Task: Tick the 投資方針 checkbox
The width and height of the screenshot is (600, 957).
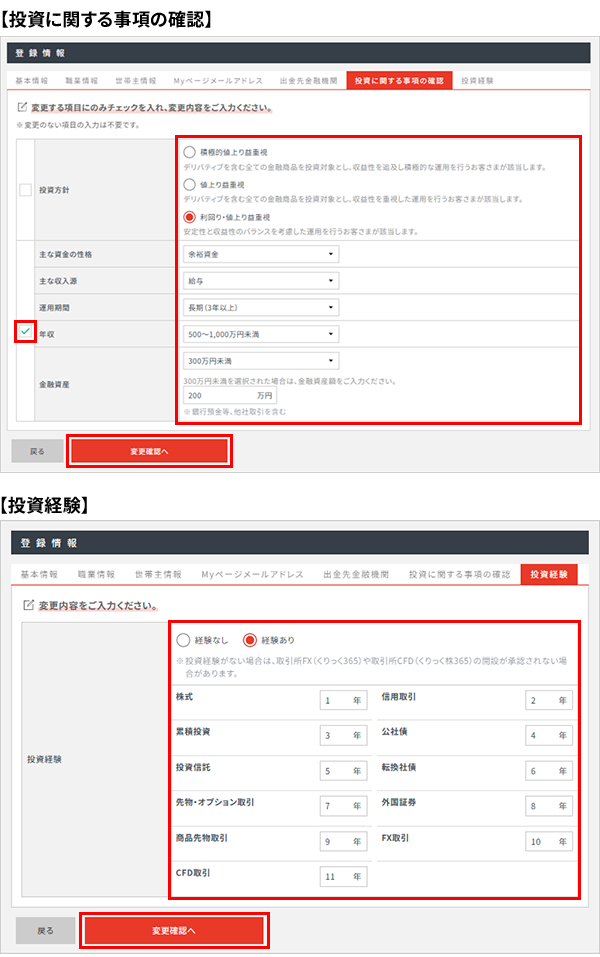Action: point(26,190)
